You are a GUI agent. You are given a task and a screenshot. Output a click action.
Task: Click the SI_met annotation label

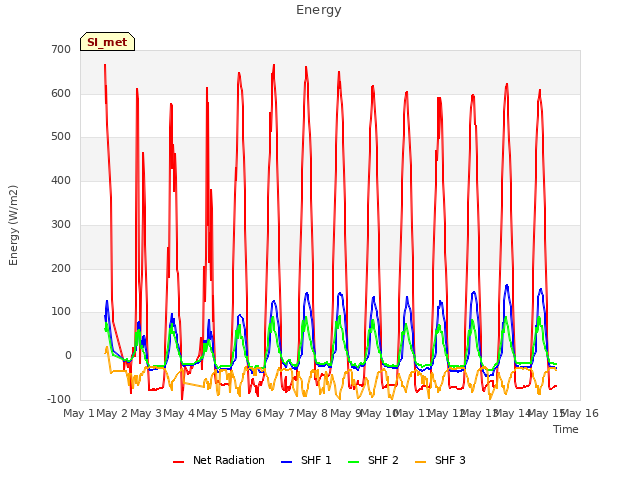(x=107, y=42)
